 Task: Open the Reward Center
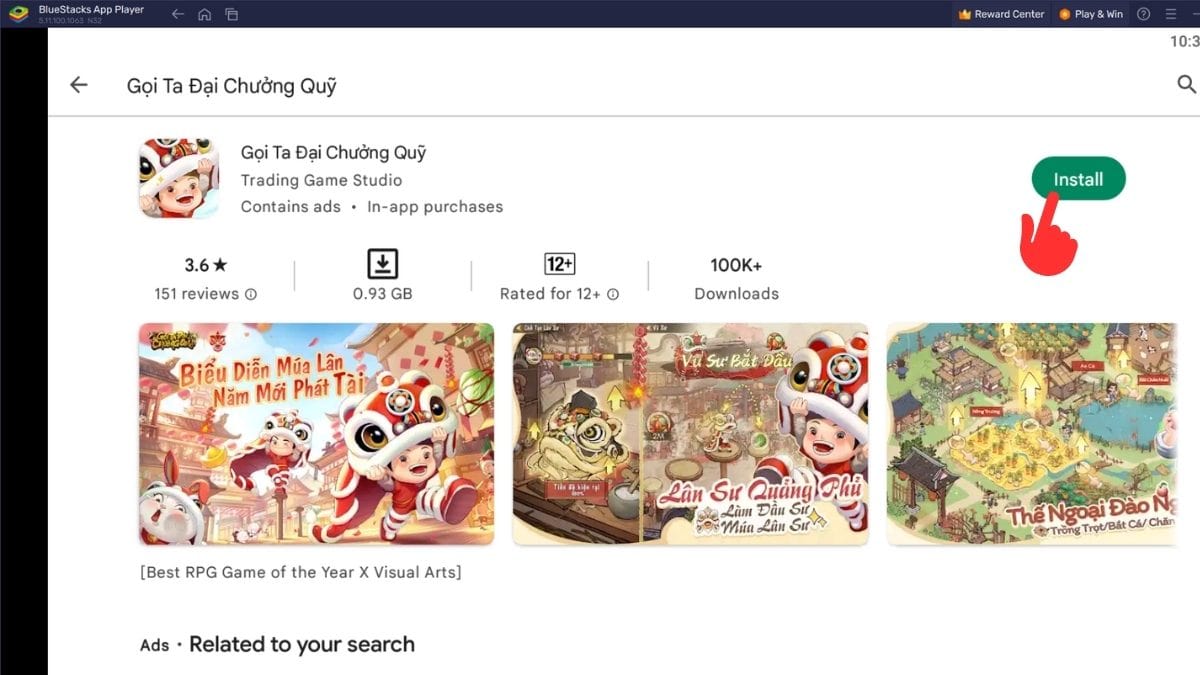pos(1001,14)
